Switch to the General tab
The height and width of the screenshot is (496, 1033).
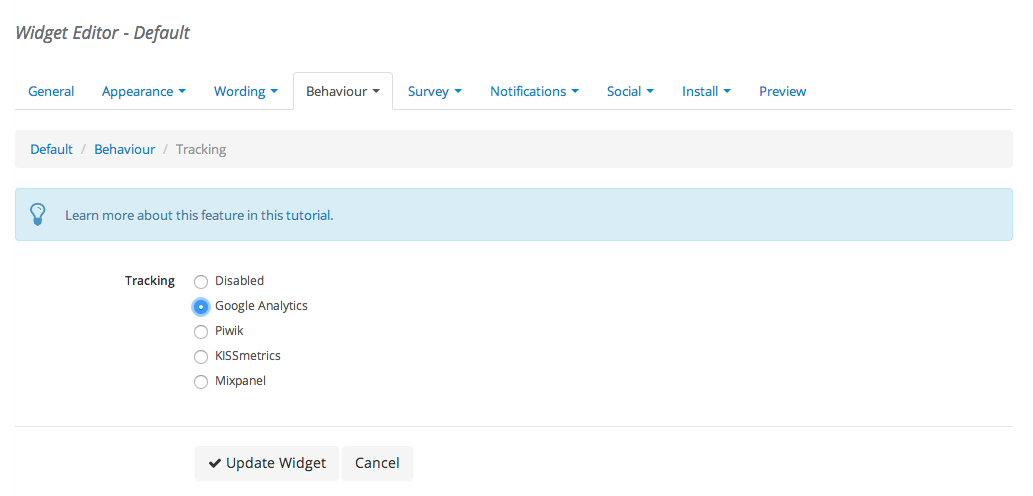click(x=51, y=91)
